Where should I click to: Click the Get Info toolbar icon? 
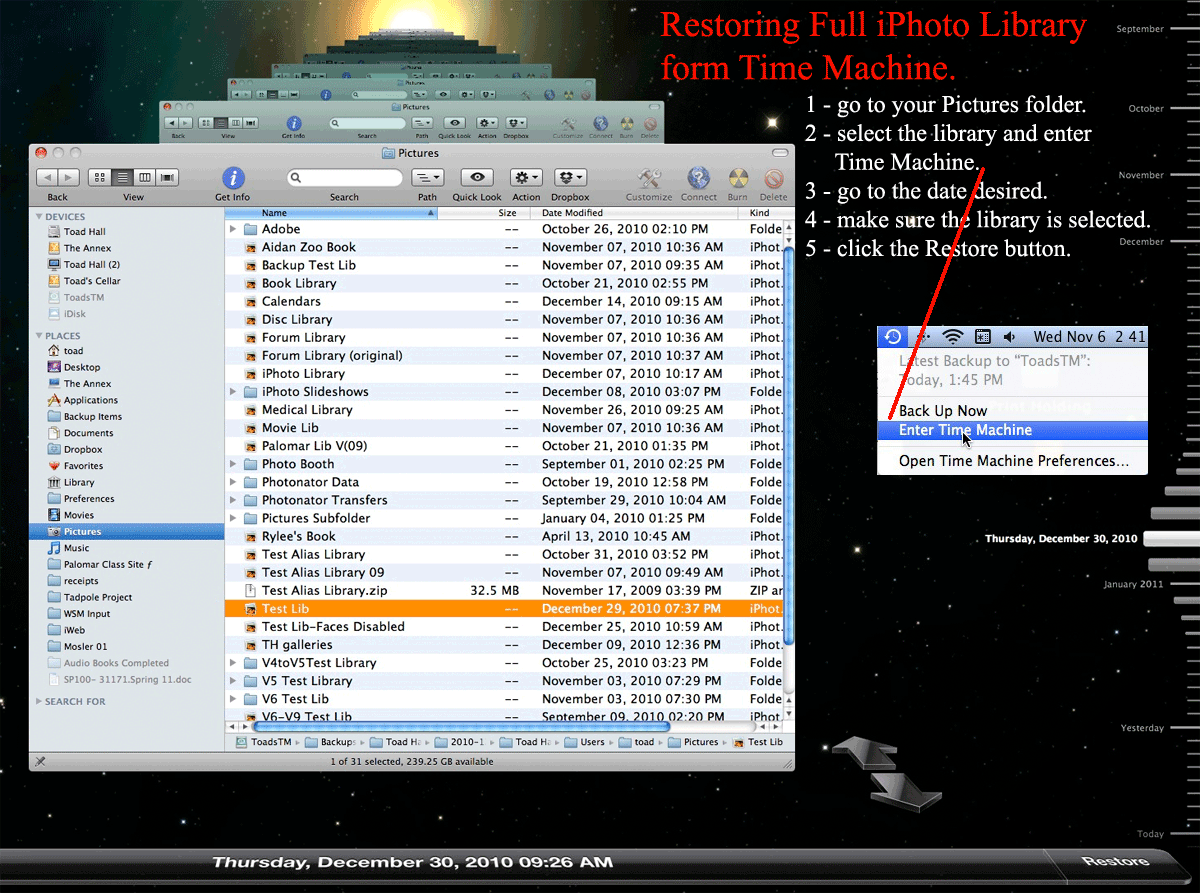[233, 178]
